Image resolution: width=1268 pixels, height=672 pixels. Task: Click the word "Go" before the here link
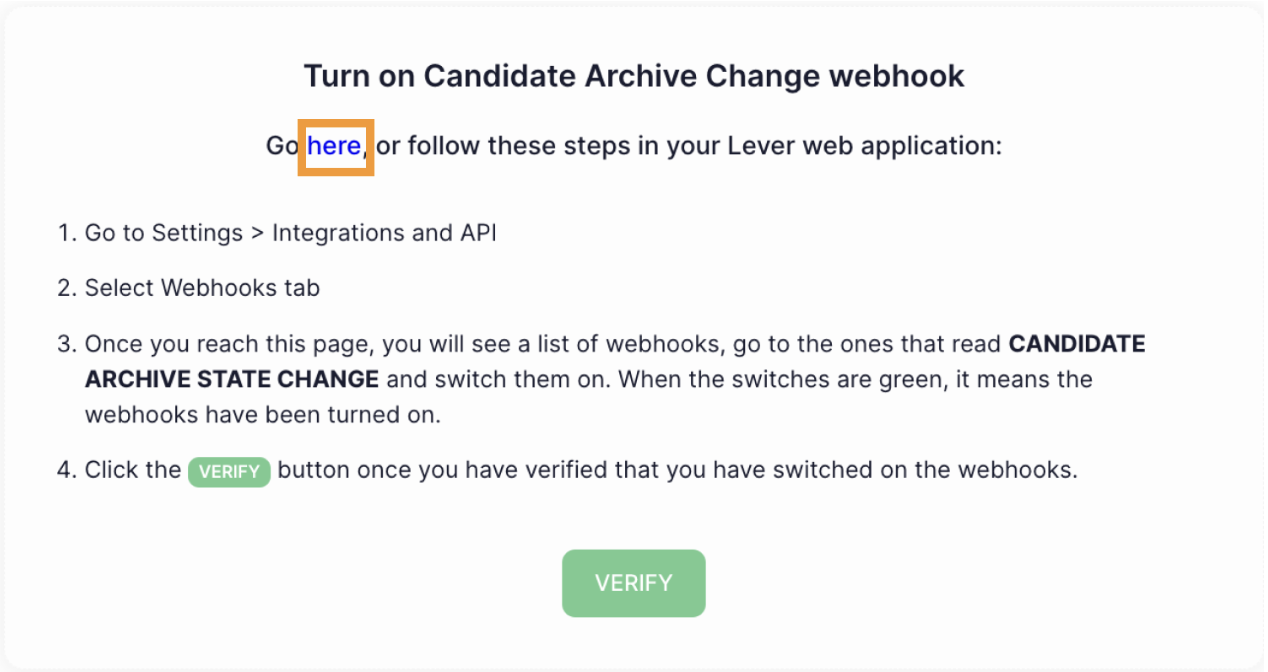pos(281,146)
